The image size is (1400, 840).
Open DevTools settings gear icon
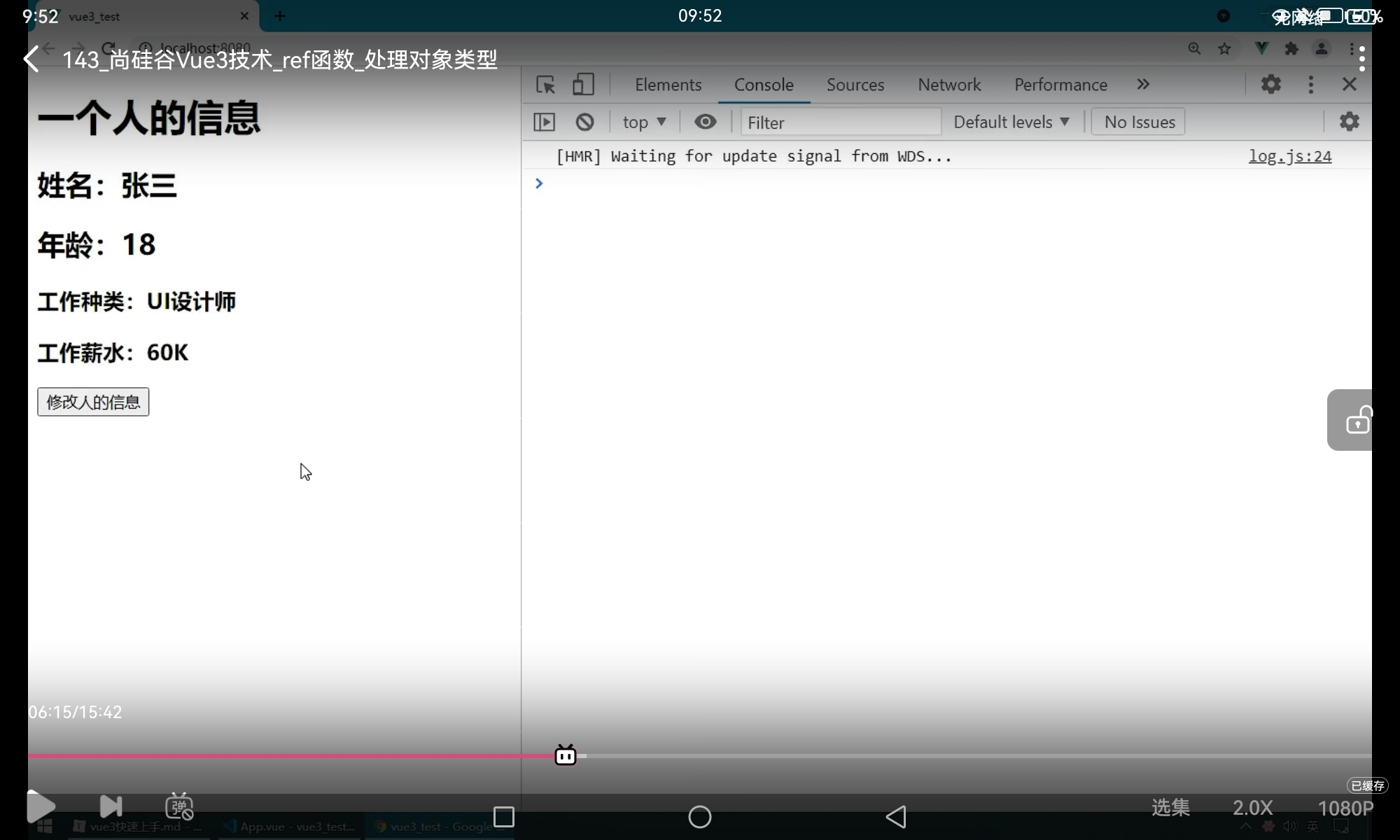1270,85
